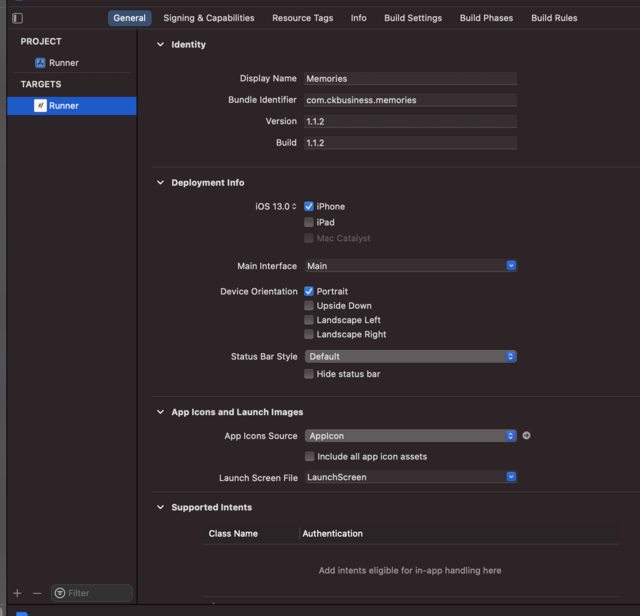Click the Version number field
Viewport: 640px width, 616px height.
(x=410, y=121)
